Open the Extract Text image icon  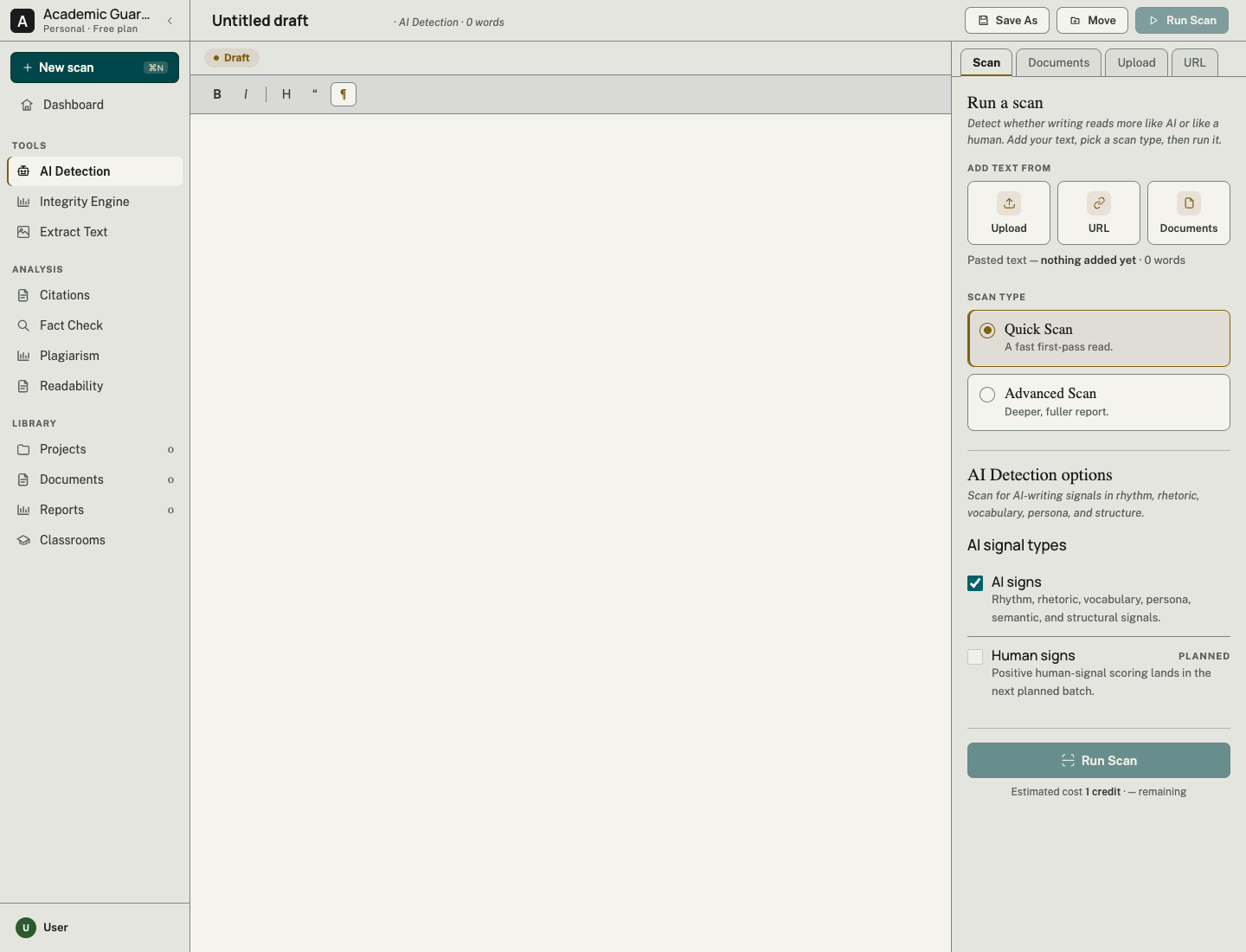tap(23, 232)
